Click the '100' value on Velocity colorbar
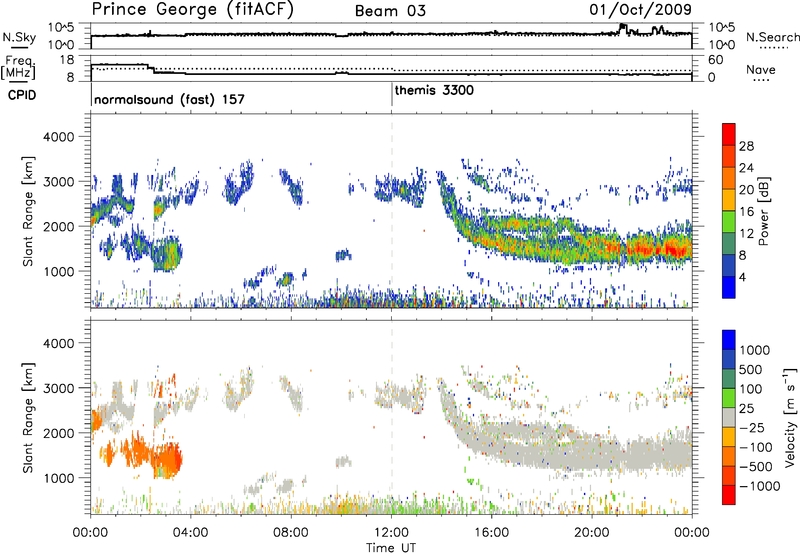800x554 pixels. coord(750,389)
